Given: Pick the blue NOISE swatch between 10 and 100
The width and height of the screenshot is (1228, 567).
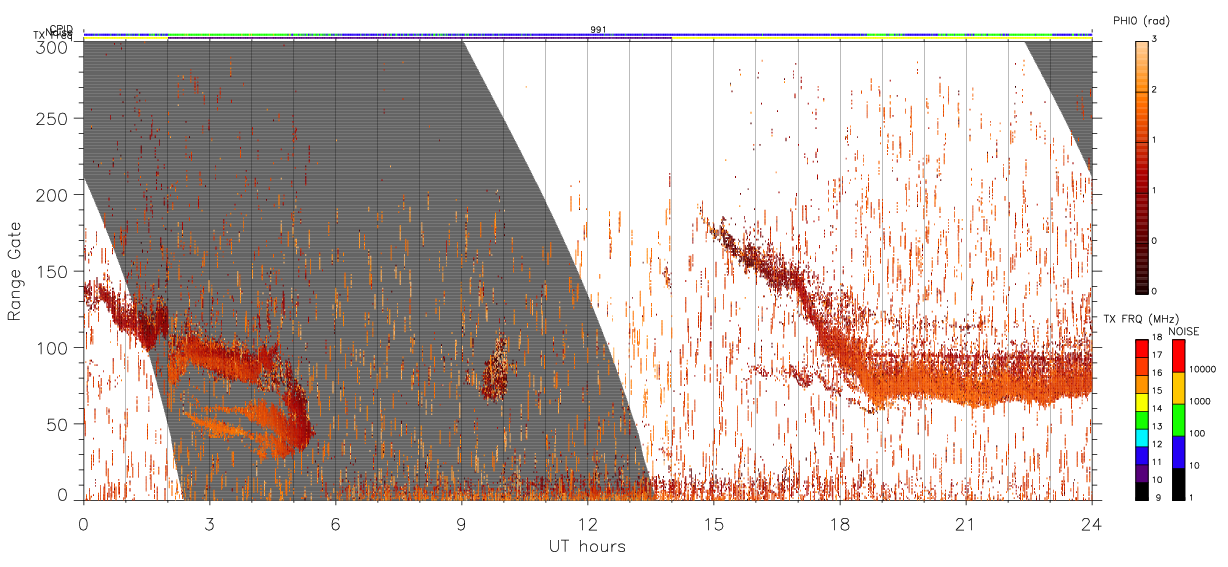Looking at the screenshot, I should coord(1178,451).
